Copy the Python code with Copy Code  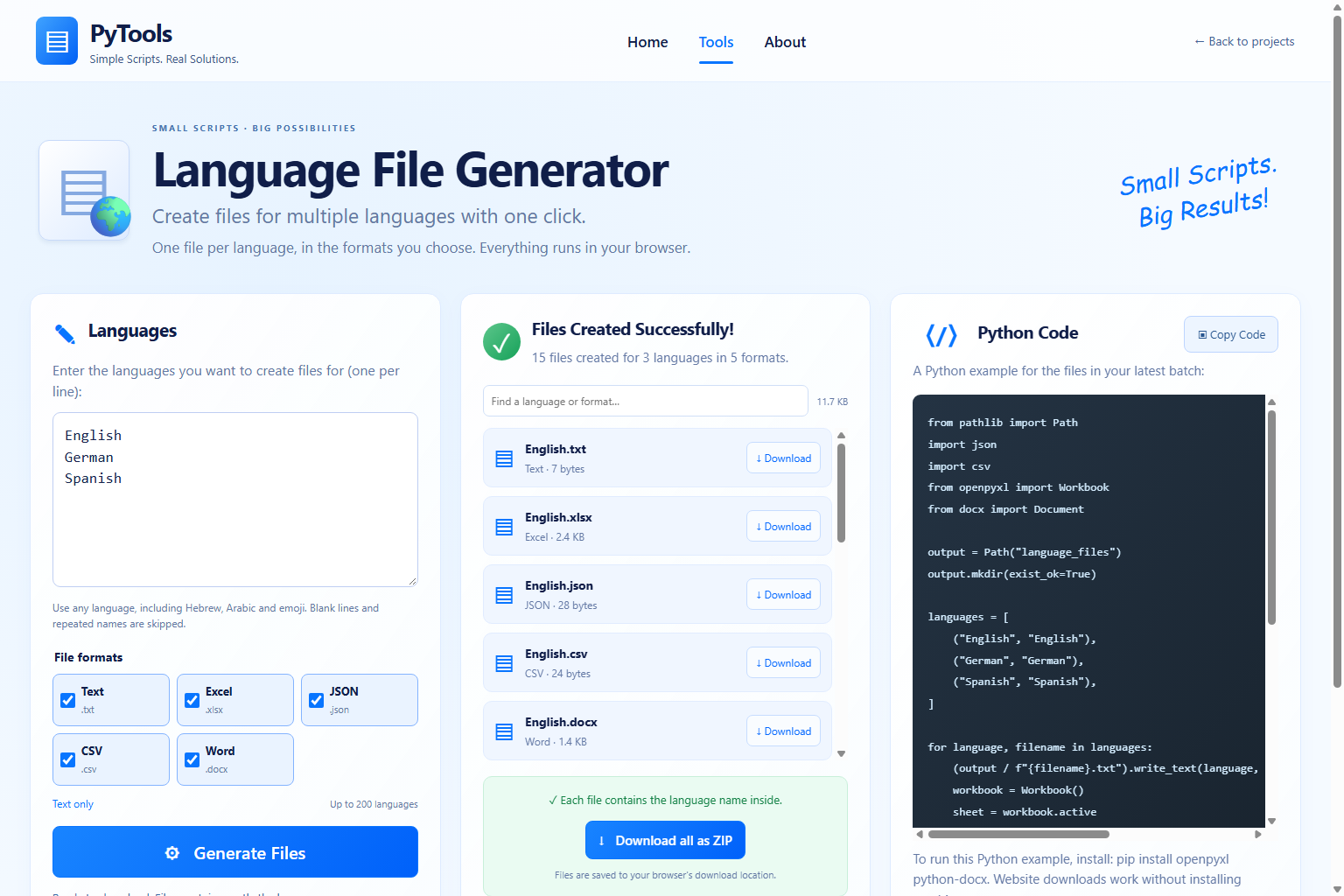[1231, 334]
